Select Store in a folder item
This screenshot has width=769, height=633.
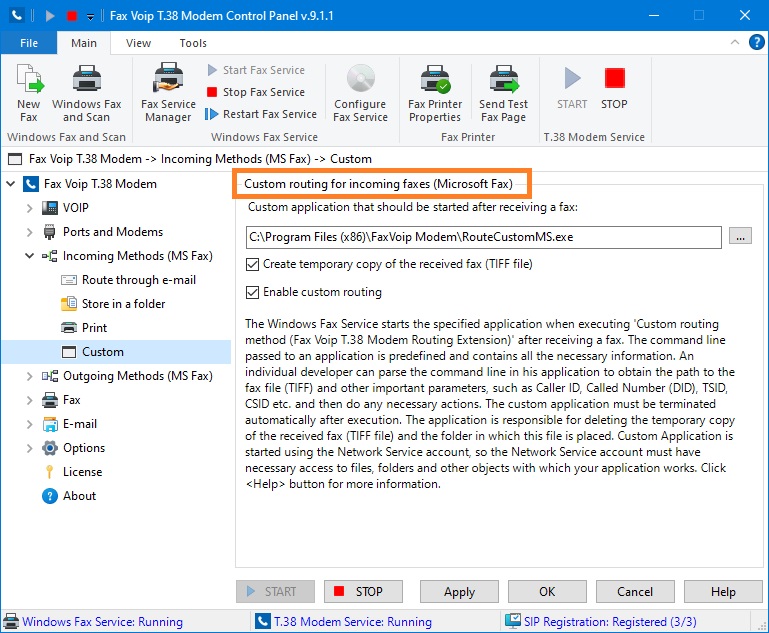click(x=113, y=304)
